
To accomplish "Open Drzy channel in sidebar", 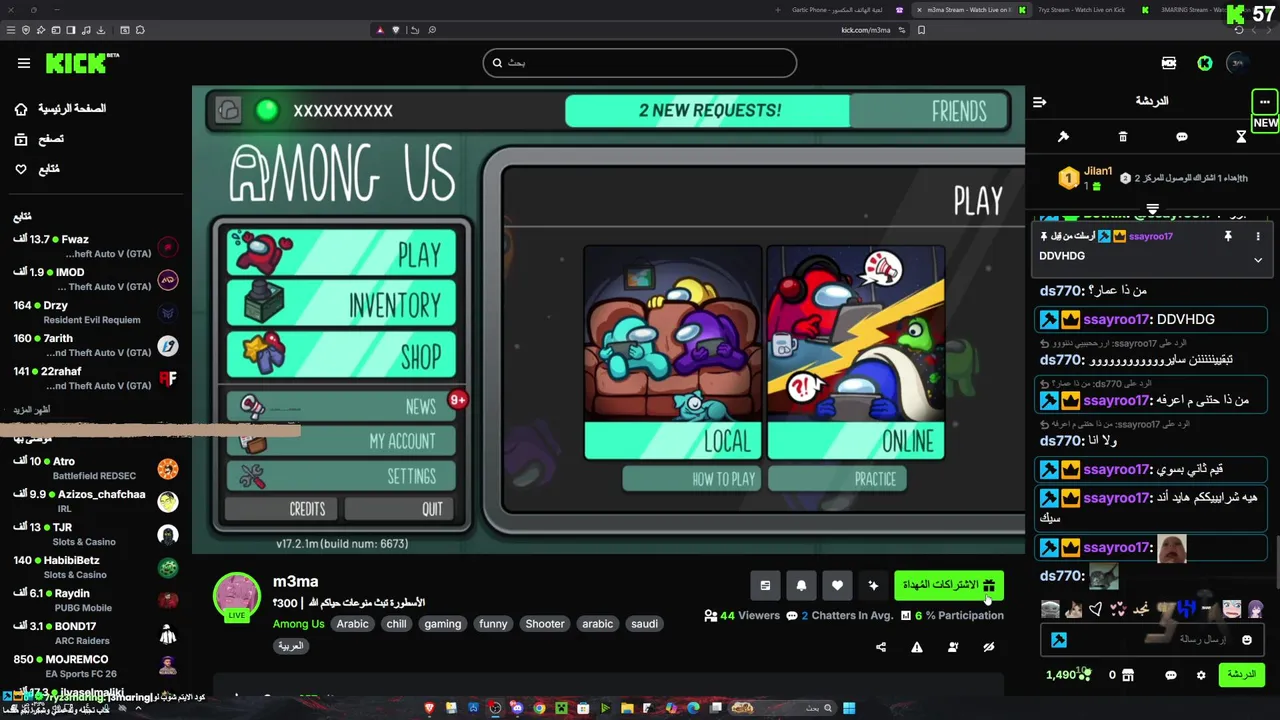I will click(95, 313).
